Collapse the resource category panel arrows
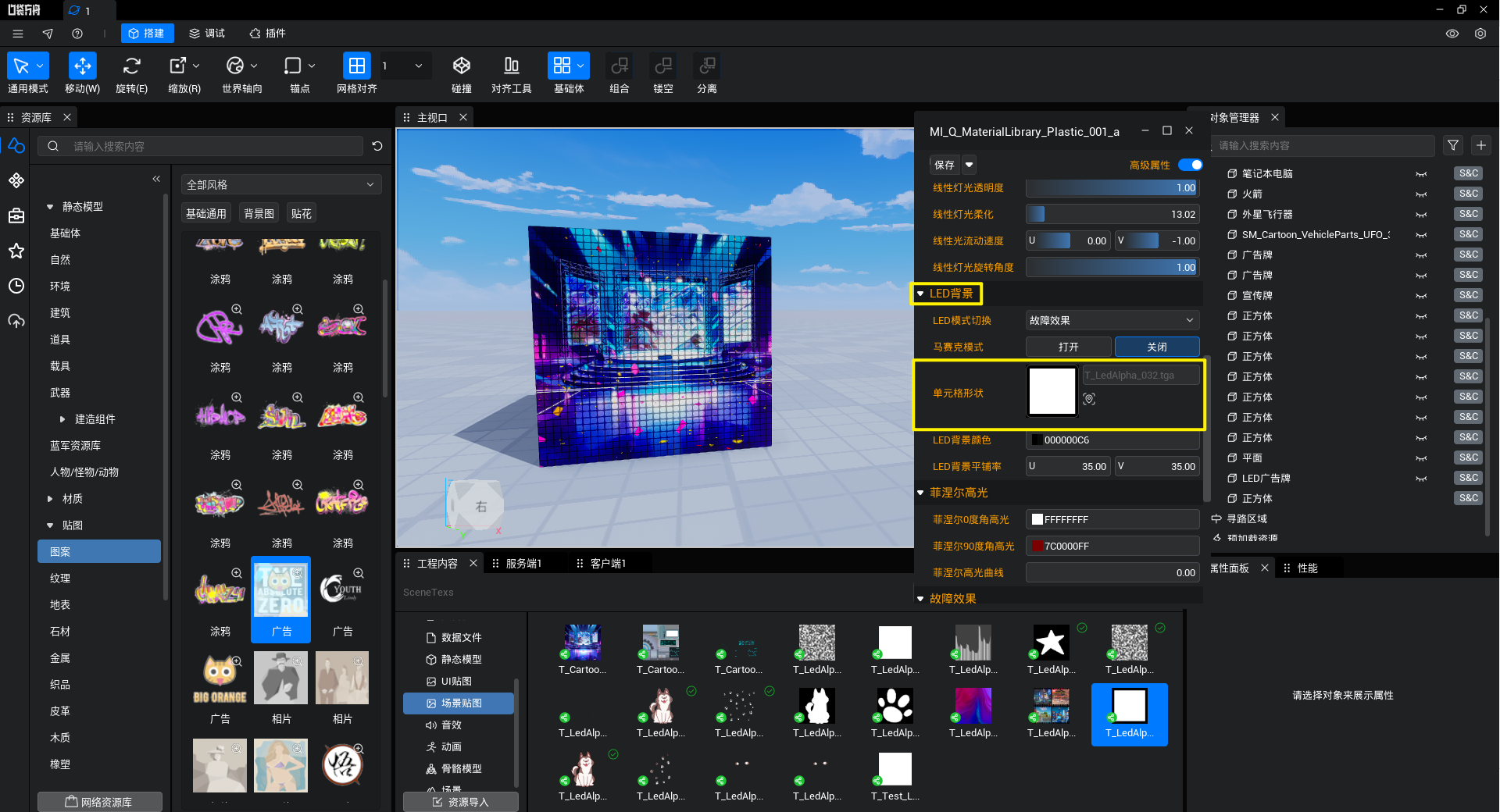Screen dimensions: 1500x812 [x=156, y=179]
